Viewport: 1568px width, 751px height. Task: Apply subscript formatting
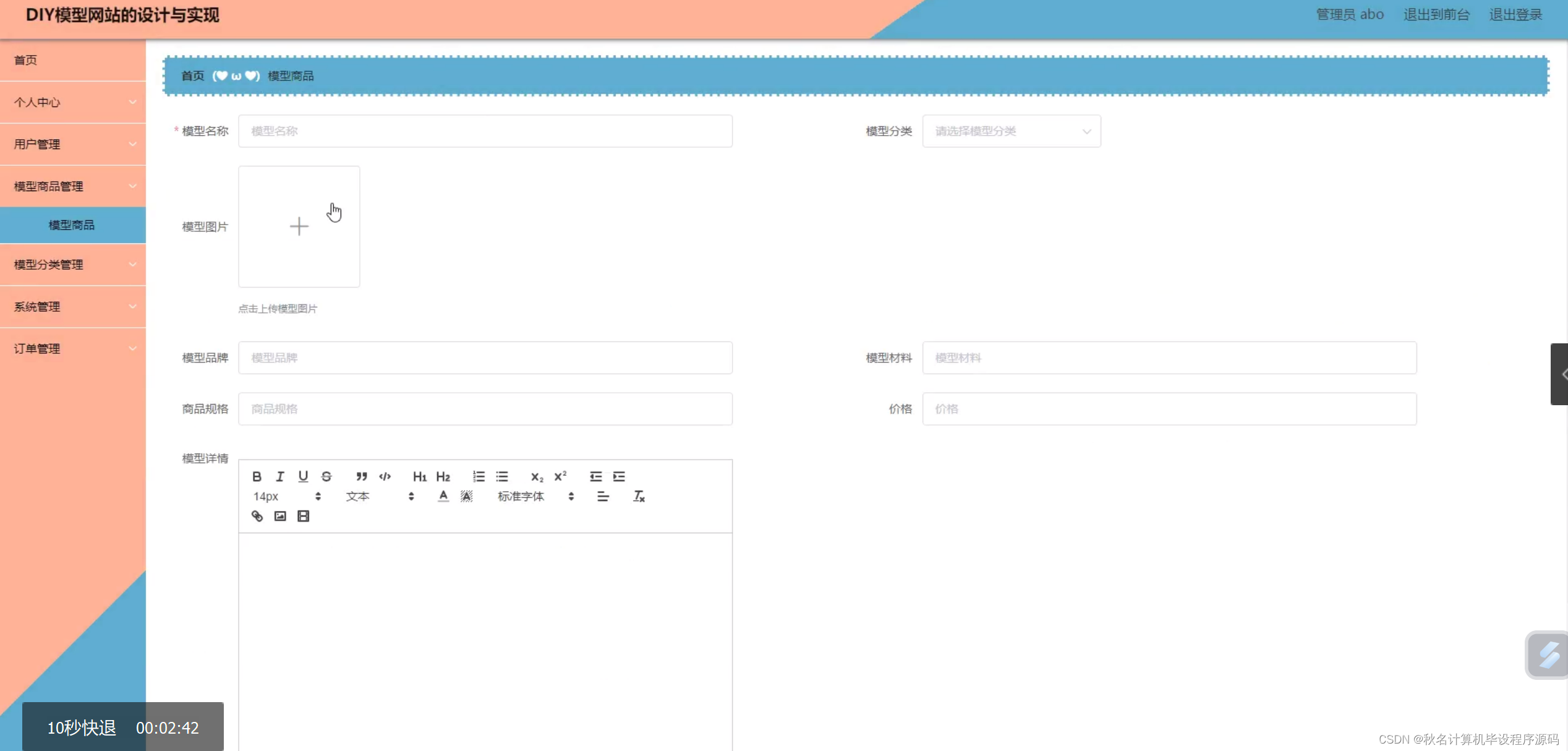tap(537, 476)
